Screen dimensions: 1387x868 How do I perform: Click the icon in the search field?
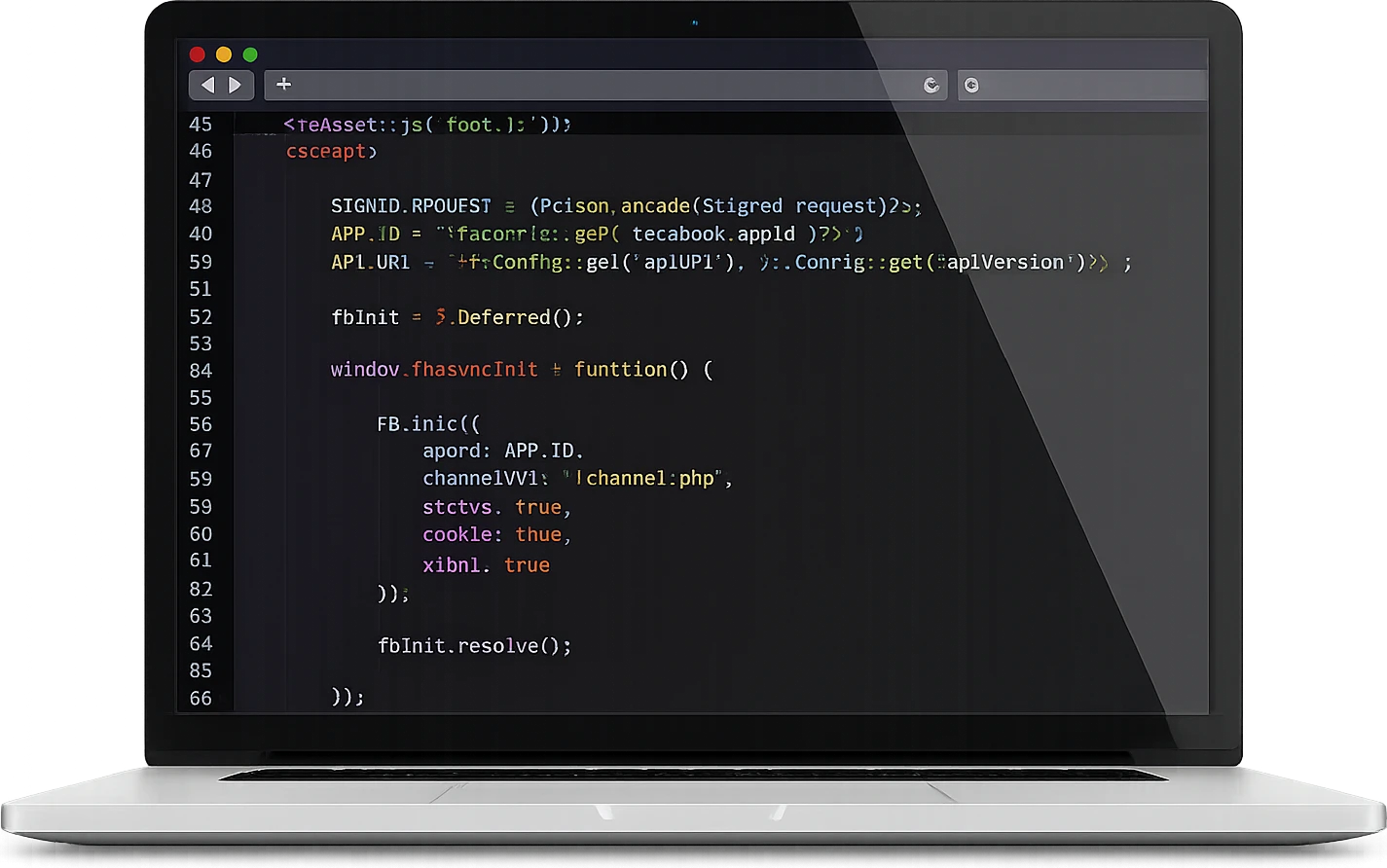click(x=971, y=86)
